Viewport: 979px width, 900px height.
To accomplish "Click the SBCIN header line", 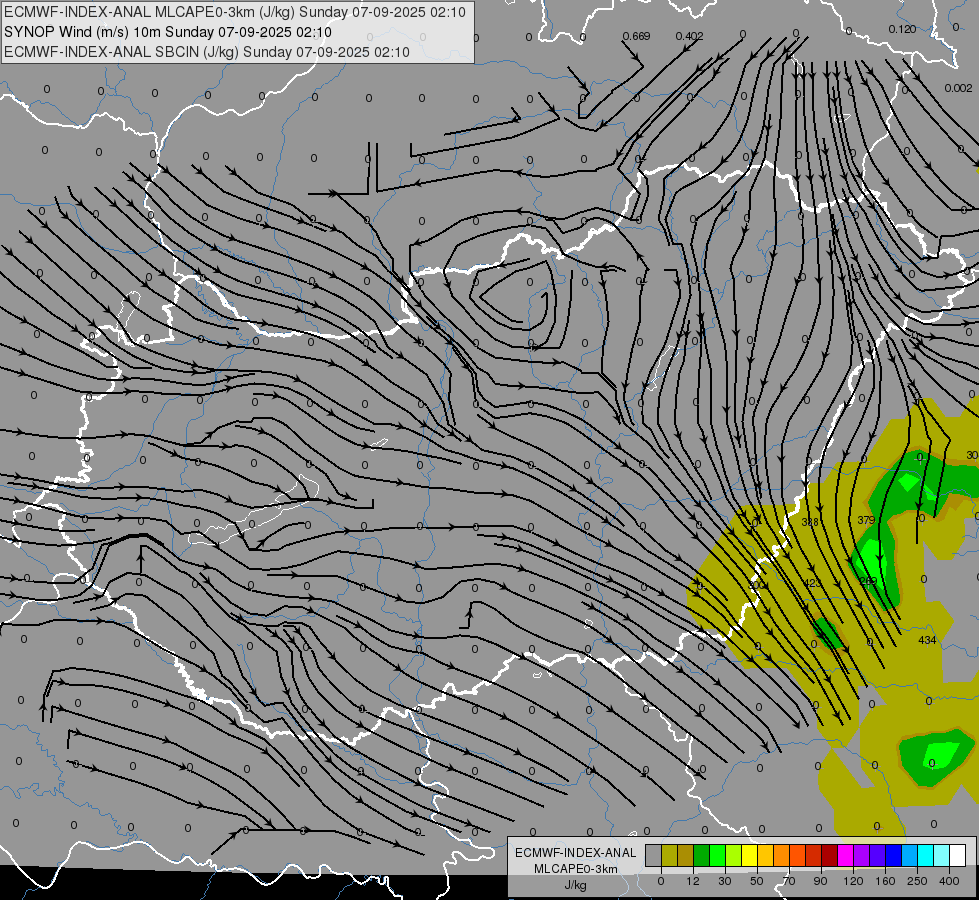I will click(x=207, y=52).
